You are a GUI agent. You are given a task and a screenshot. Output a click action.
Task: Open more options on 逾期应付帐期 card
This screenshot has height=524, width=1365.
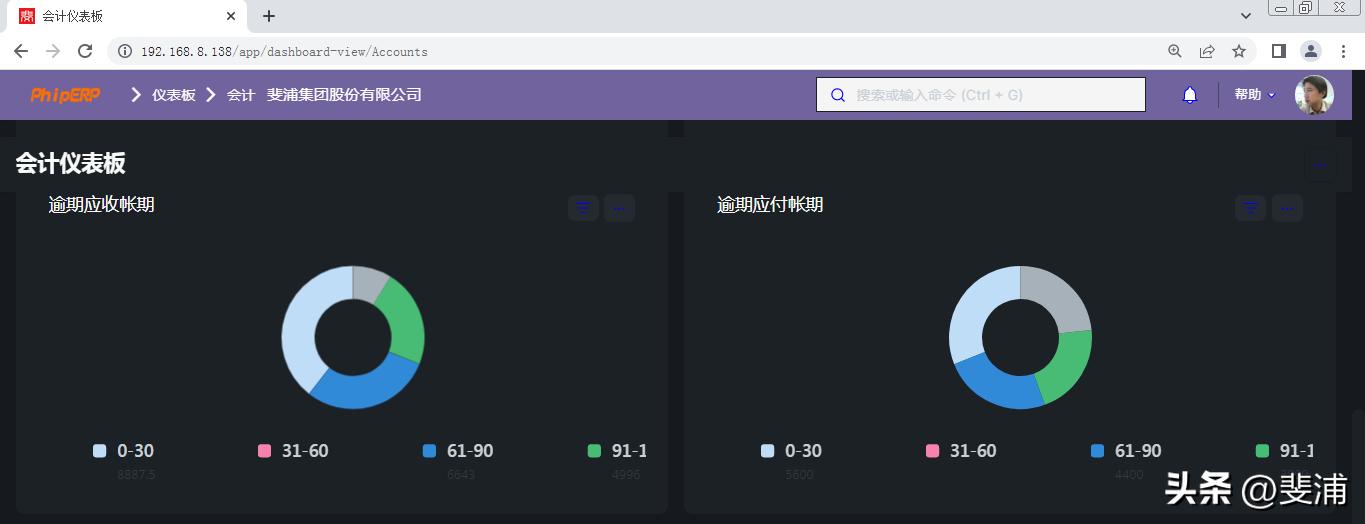[1287, 208]
